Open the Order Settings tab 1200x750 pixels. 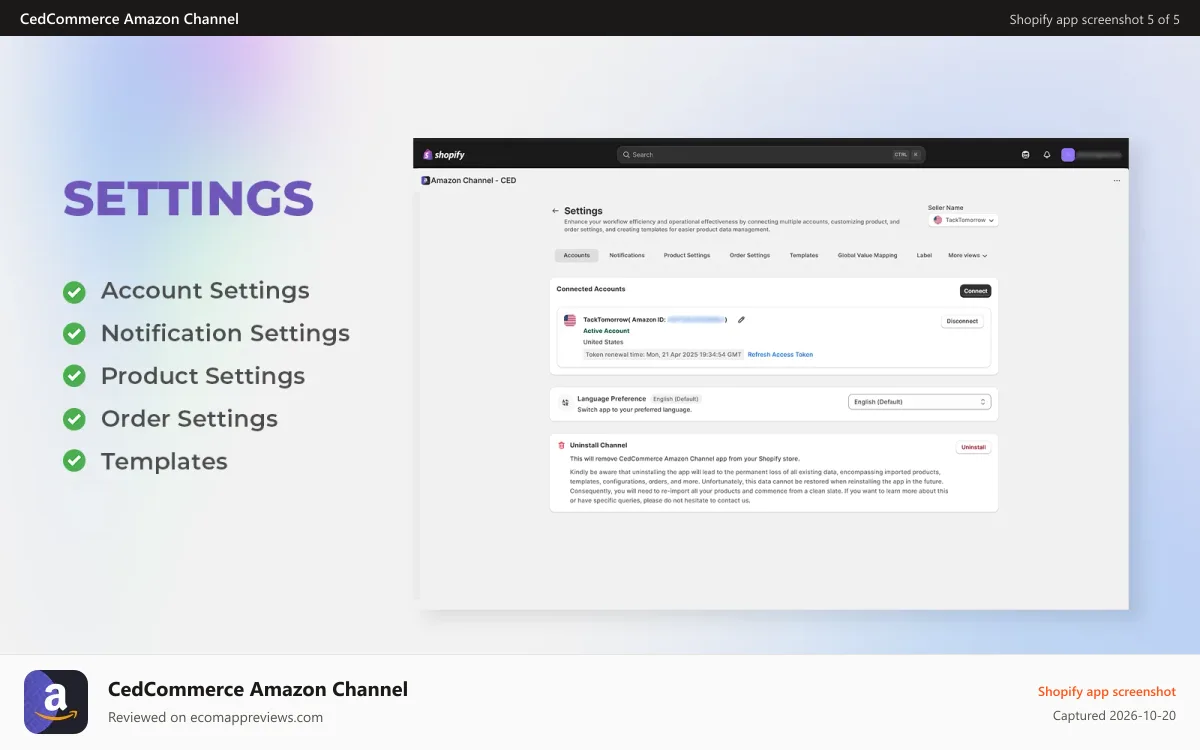pos(750,256)
